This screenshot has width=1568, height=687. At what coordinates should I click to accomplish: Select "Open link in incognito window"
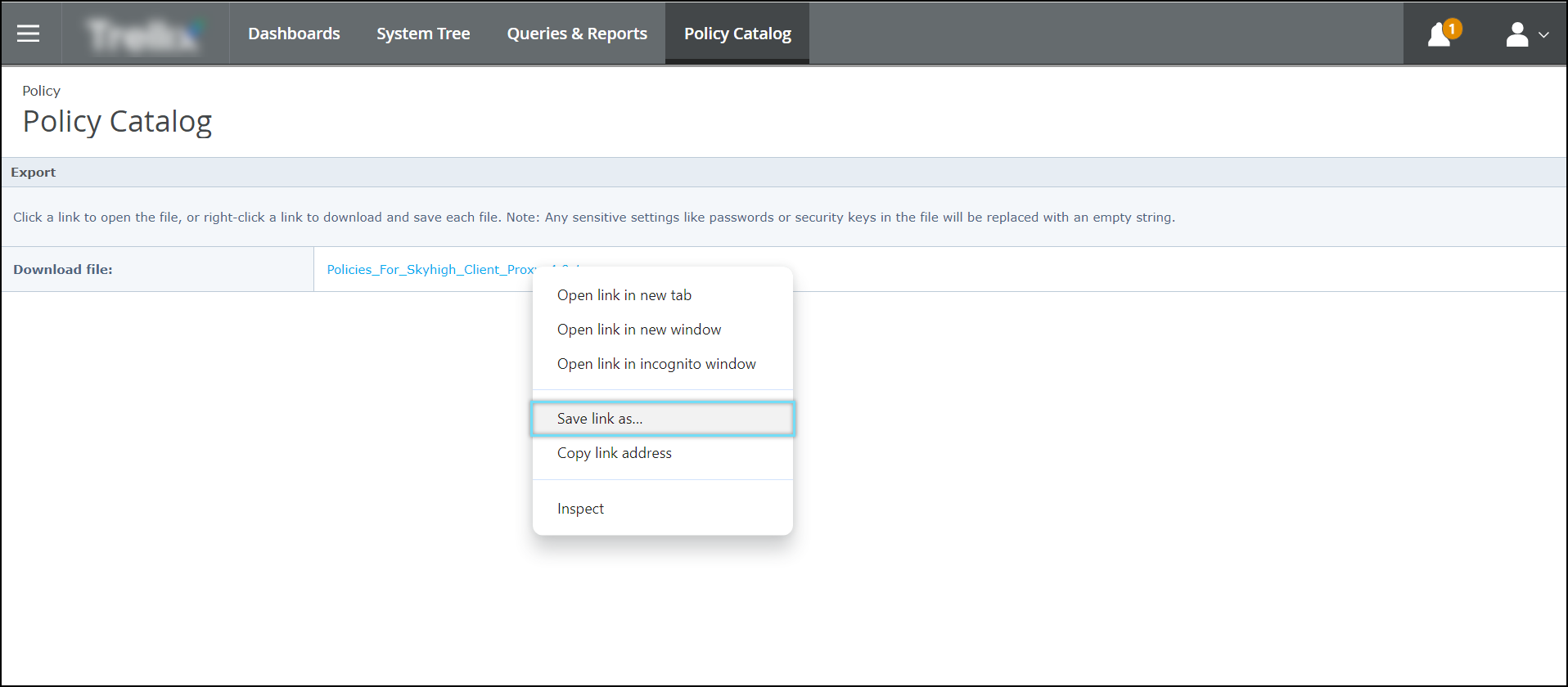tap(656, 364)
